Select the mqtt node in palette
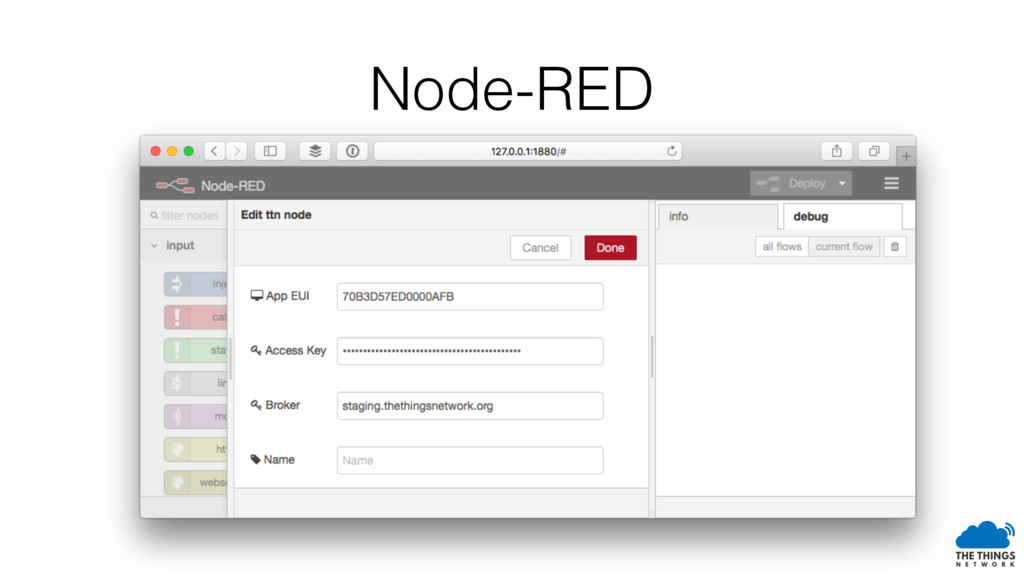 pyautogui.click(x=196, y=416)
